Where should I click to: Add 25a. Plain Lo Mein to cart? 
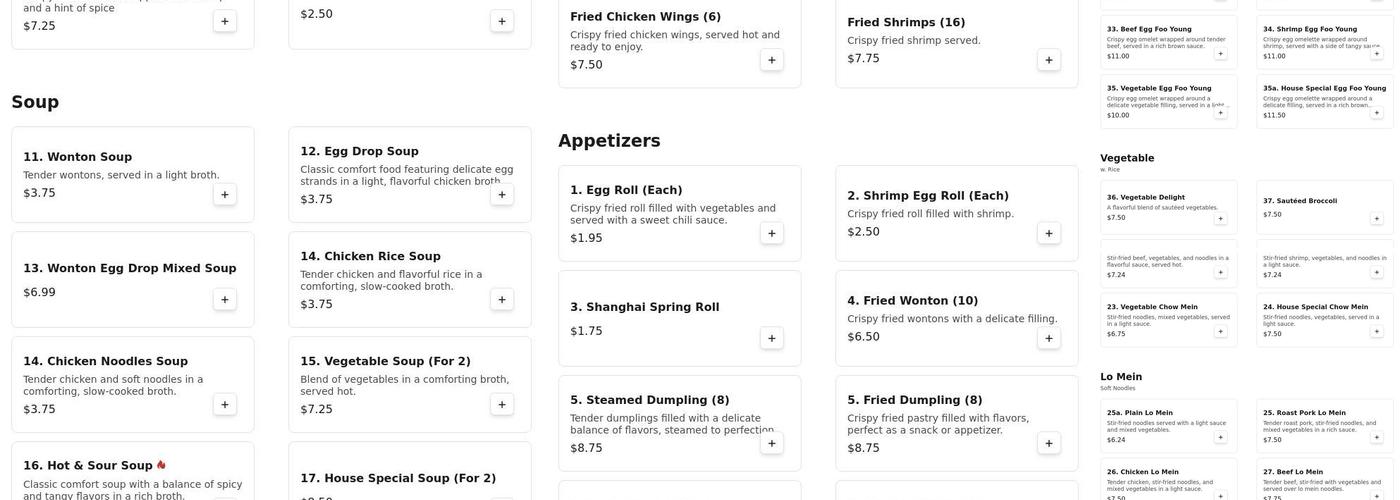click(x=1220, y=437)
